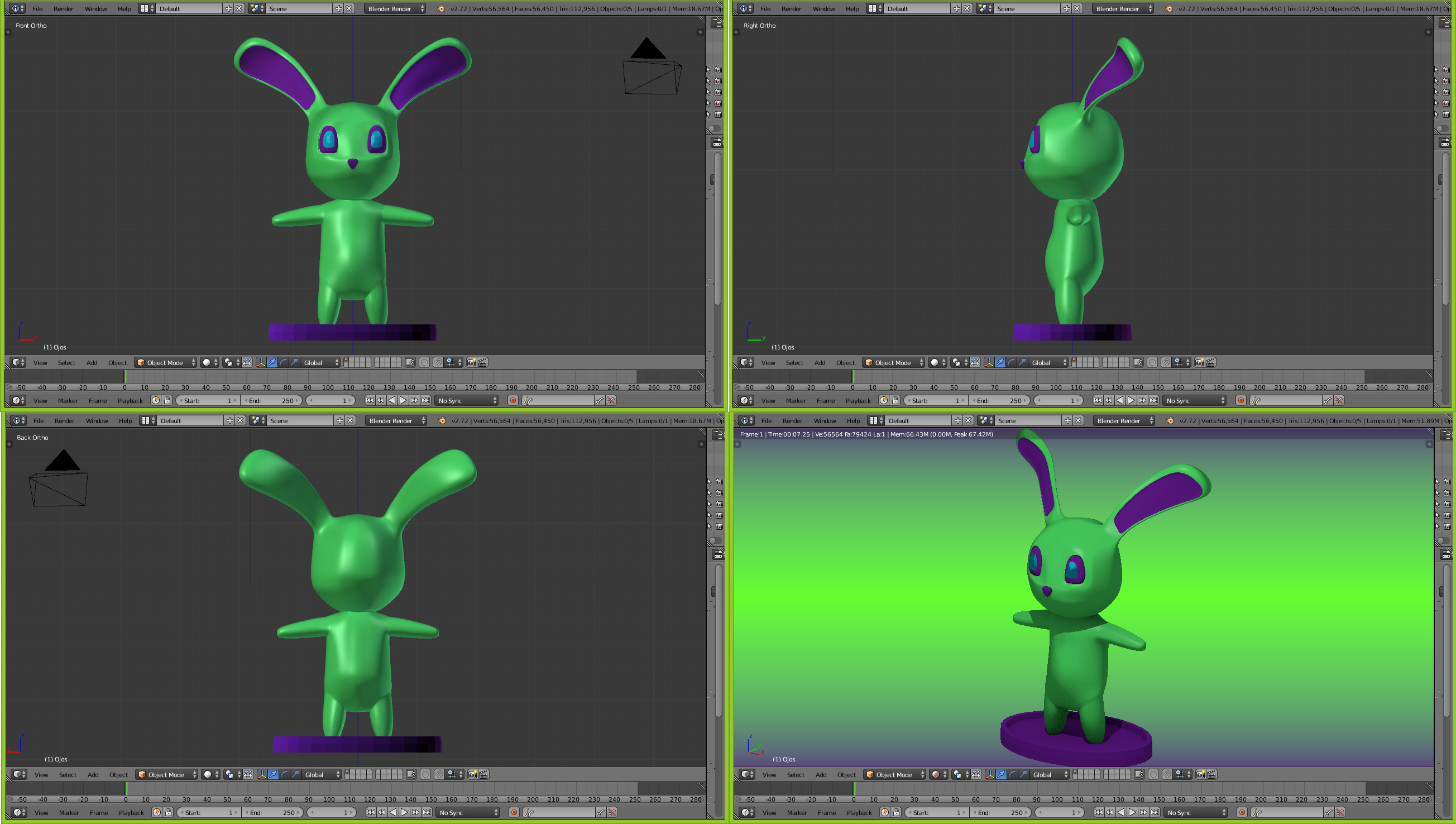The height and width of the screenshot is (824, 1456).
Task: Add new scene plus button, Back Ortho window
Action: tap(339, 420)
